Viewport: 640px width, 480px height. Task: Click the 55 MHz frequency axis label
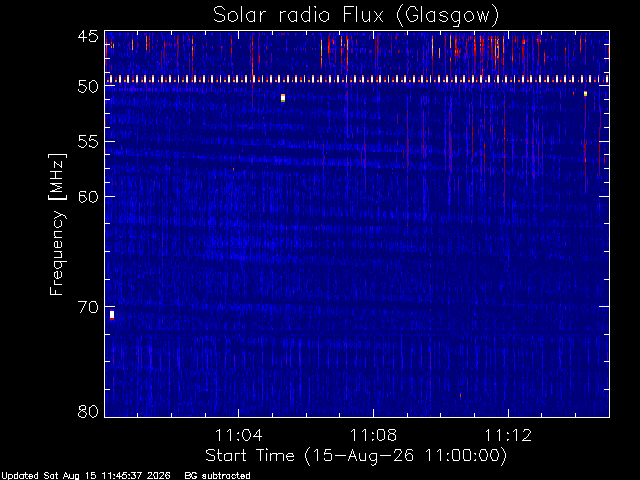point(88,142)
